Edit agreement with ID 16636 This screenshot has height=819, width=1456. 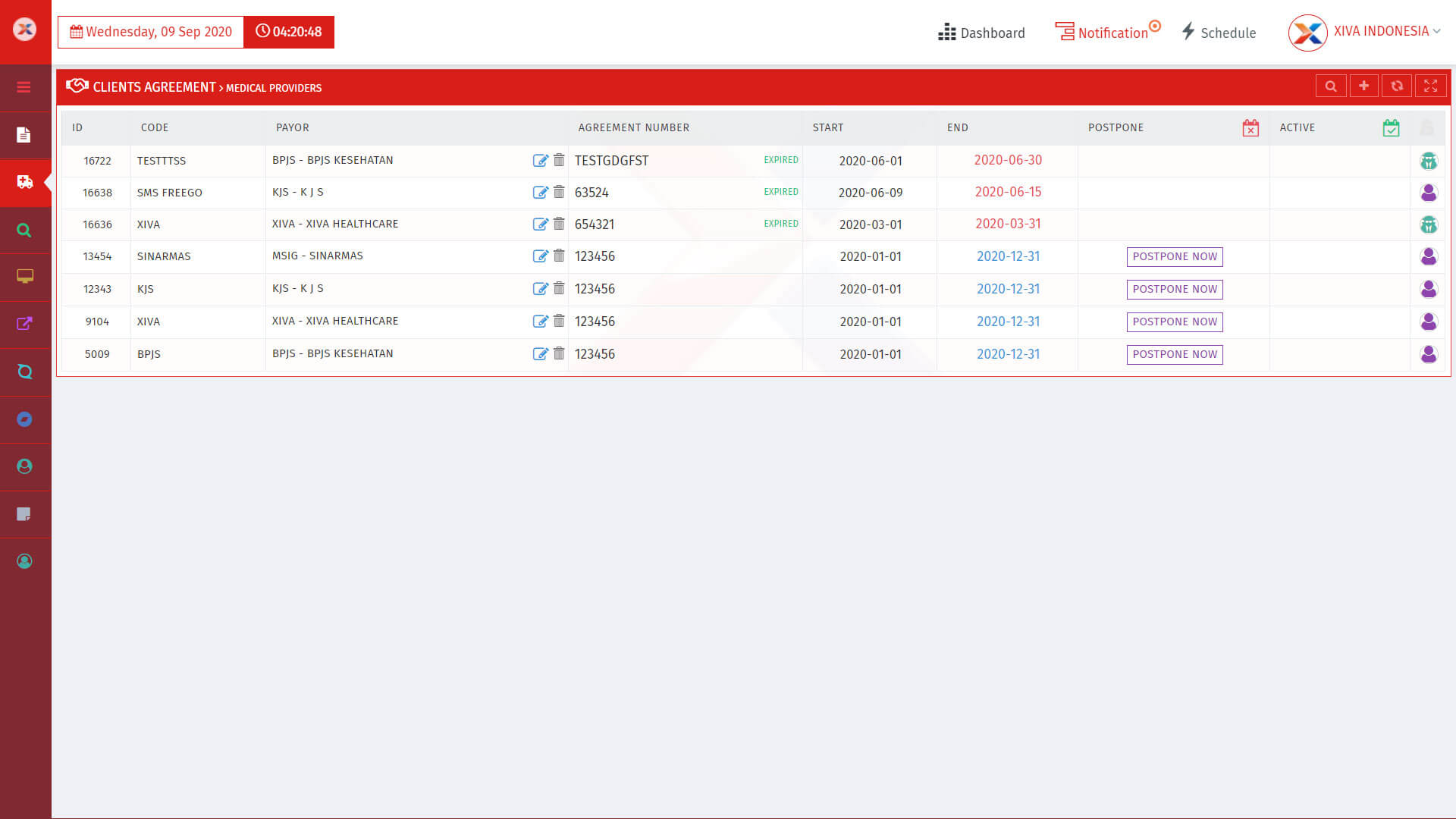coord(540,224)
